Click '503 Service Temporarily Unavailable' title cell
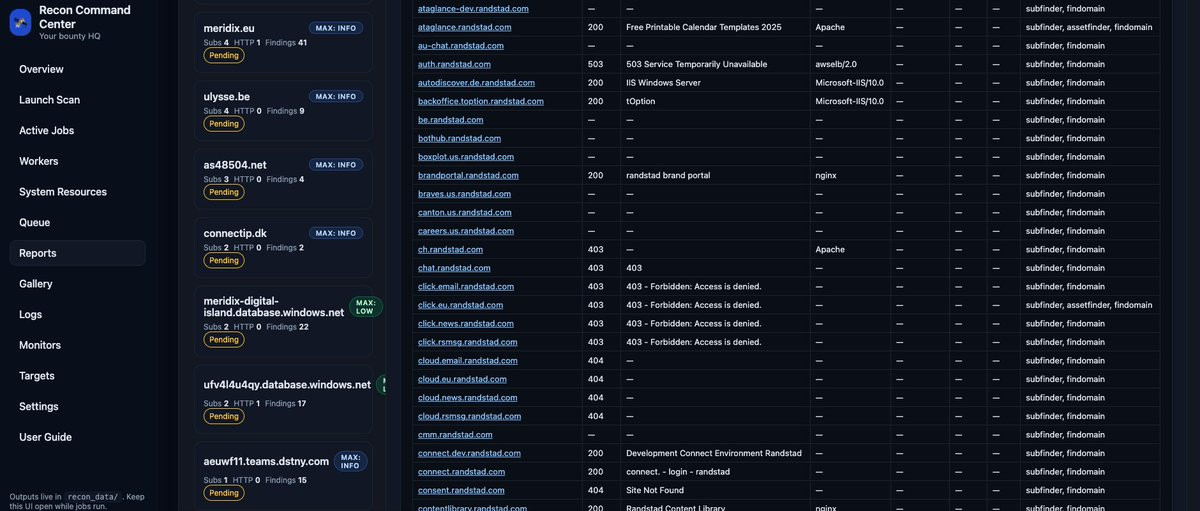Viewport: 1200px width, 511px height. 697,64
